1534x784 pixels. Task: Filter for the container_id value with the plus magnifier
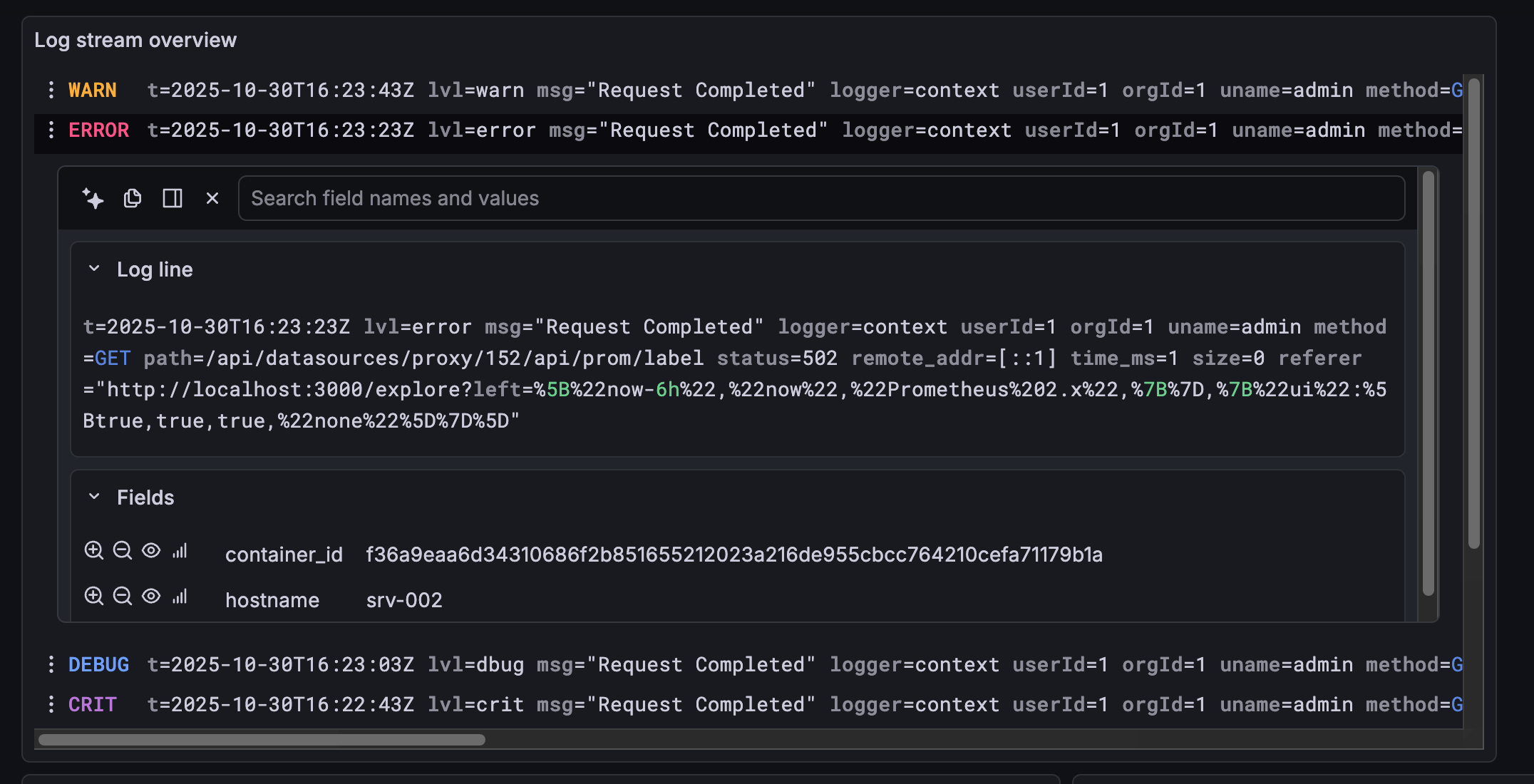pos(94,551)
